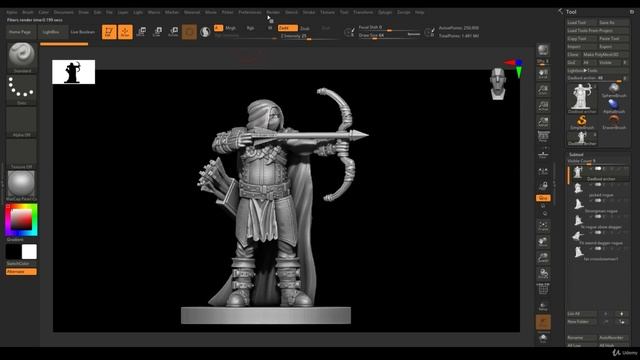Click the Actual size icon
This screenshot has width=640, height=360.
click(x=543, y=107)
